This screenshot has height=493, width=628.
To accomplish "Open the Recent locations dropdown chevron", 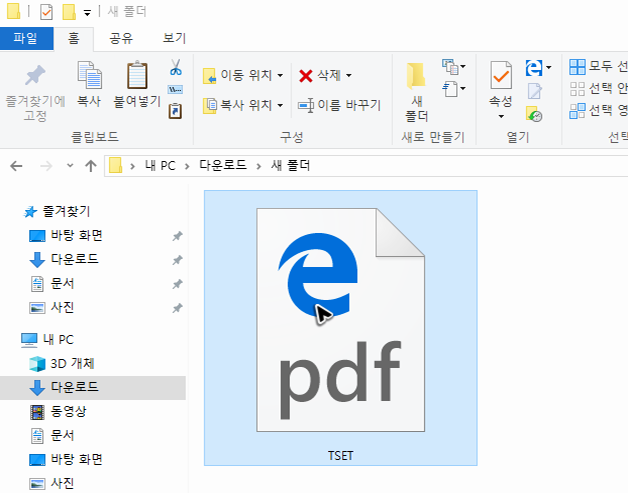I will pyautogui.click(x=70, y=165).
